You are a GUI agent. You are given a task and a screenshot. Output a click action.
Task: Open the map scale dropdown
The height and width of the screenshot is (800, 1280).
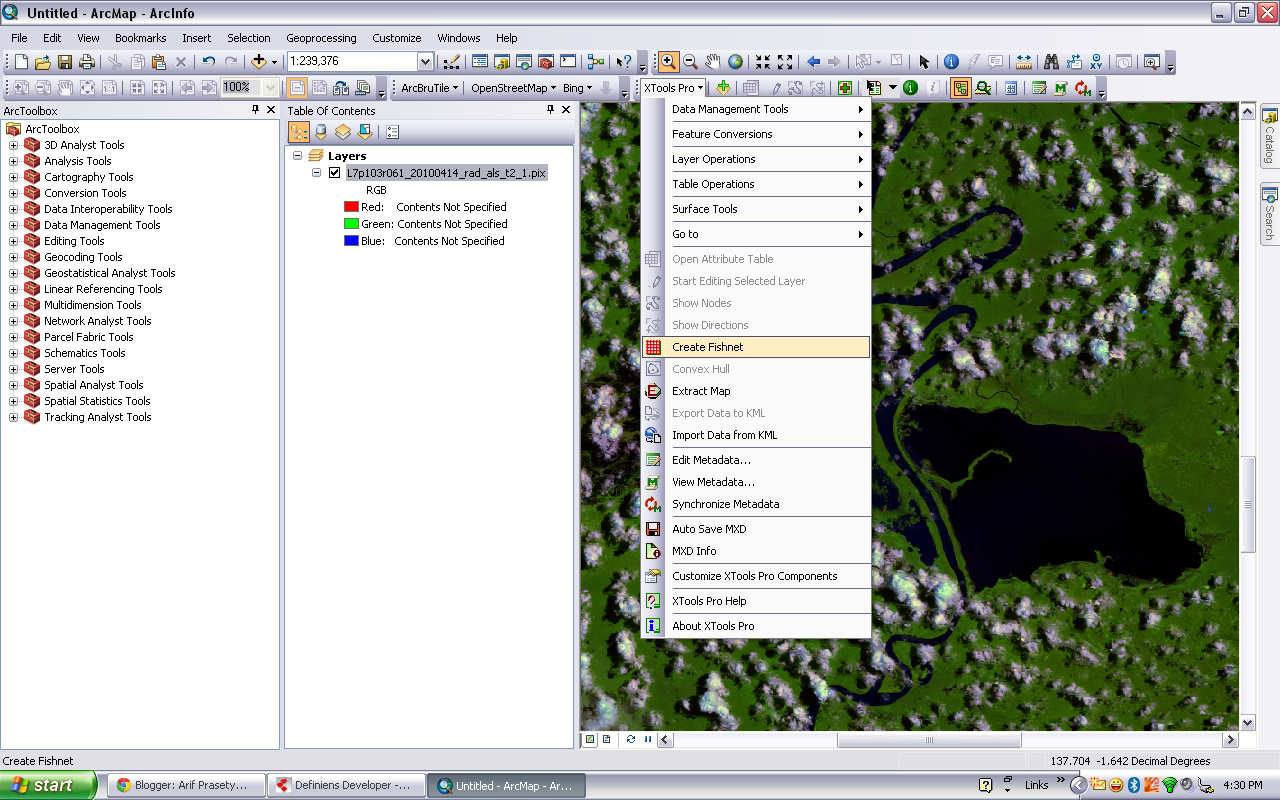[425, 61]
